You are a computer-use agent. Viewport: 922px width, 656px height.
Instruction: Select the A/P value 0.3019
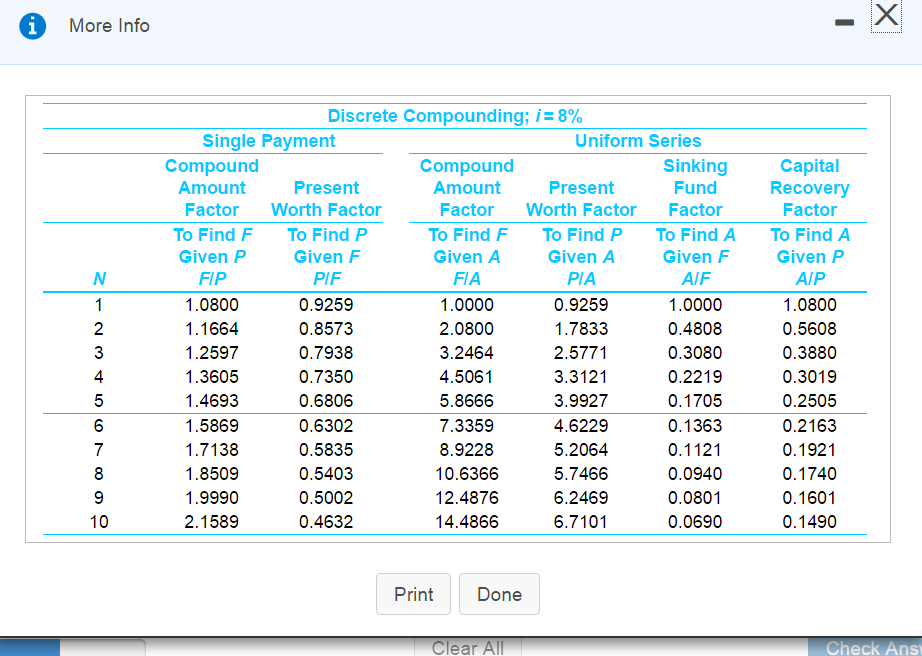tap(810, 377)
